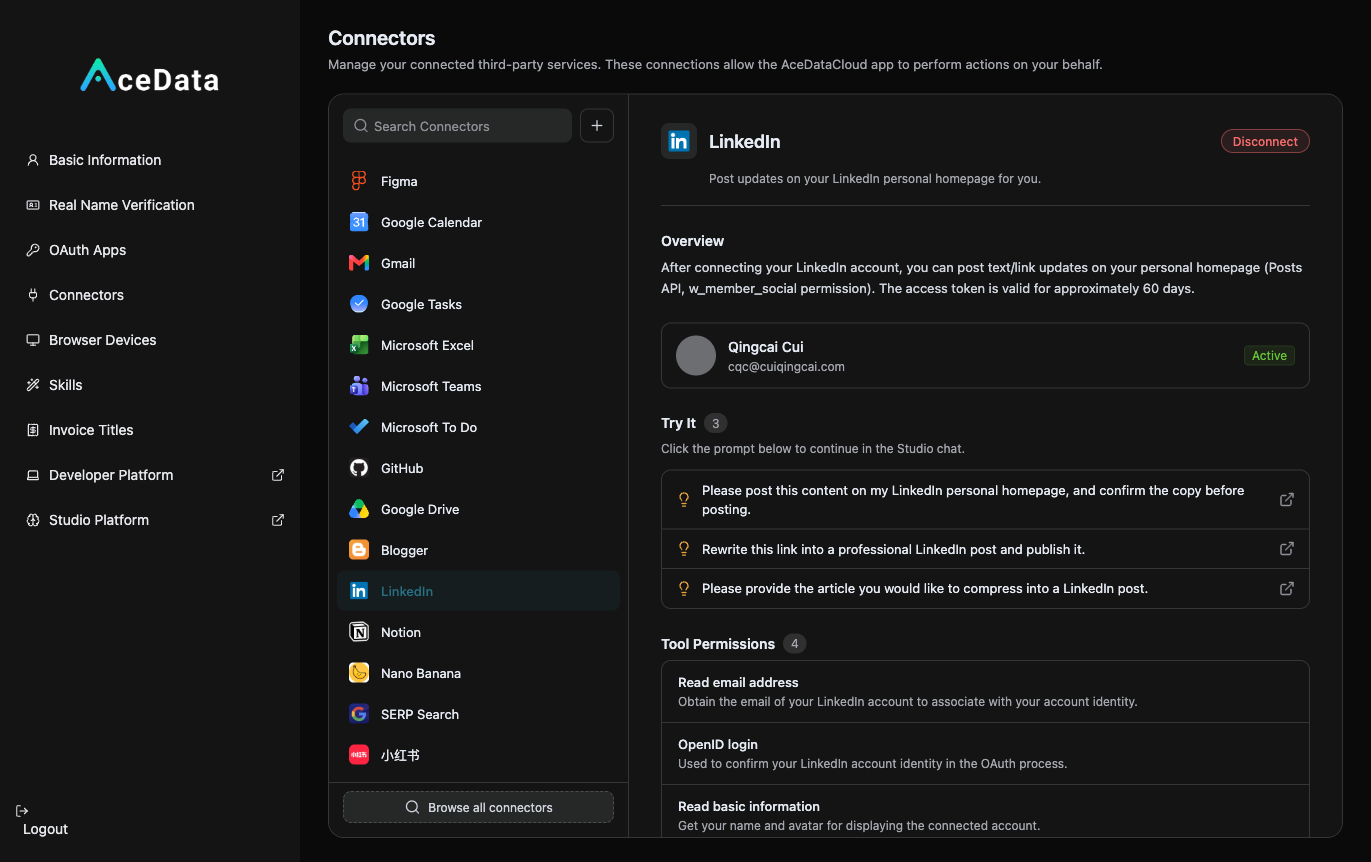Click email cqc@cuiqingcai.com text

coord(786,367)
